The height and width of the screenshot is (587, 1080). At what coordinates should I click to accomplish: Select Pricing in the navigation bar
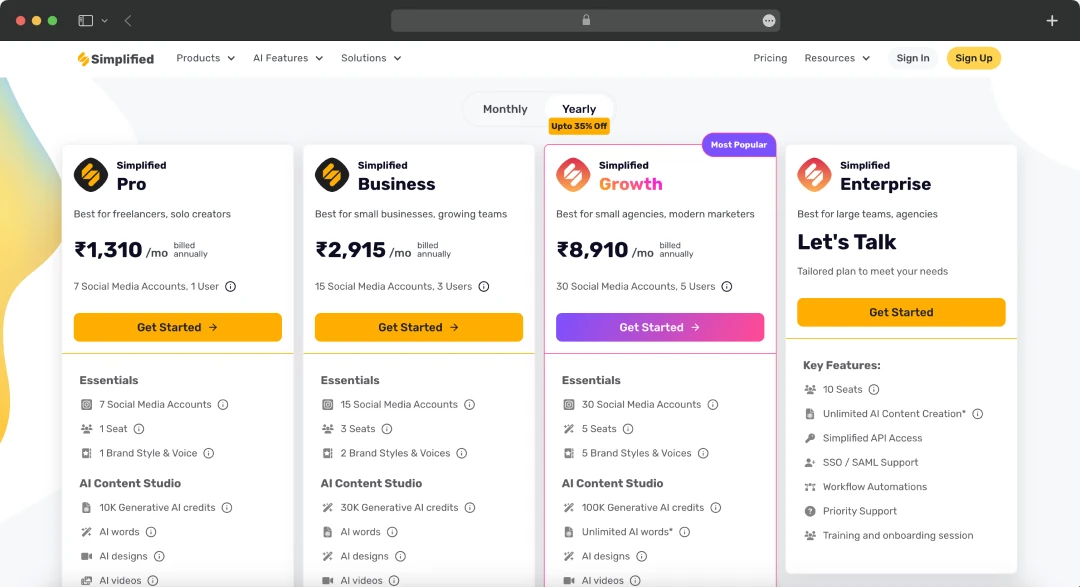[770, 58]
